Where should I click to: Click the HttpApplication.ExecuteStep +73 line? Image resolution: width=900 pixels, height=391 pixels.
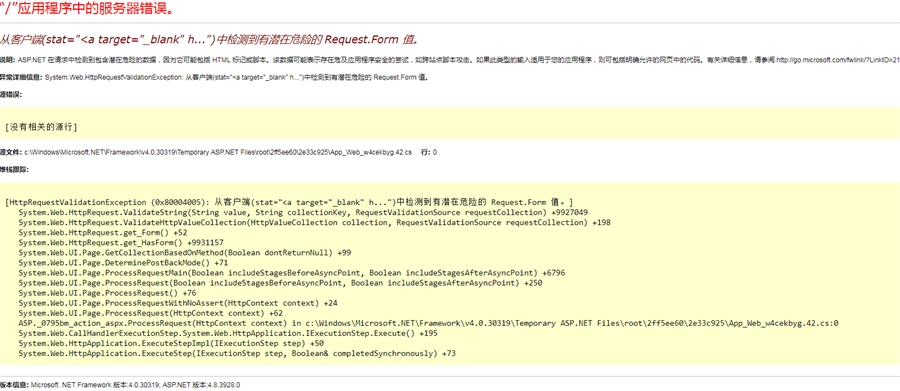click(237, 353)
